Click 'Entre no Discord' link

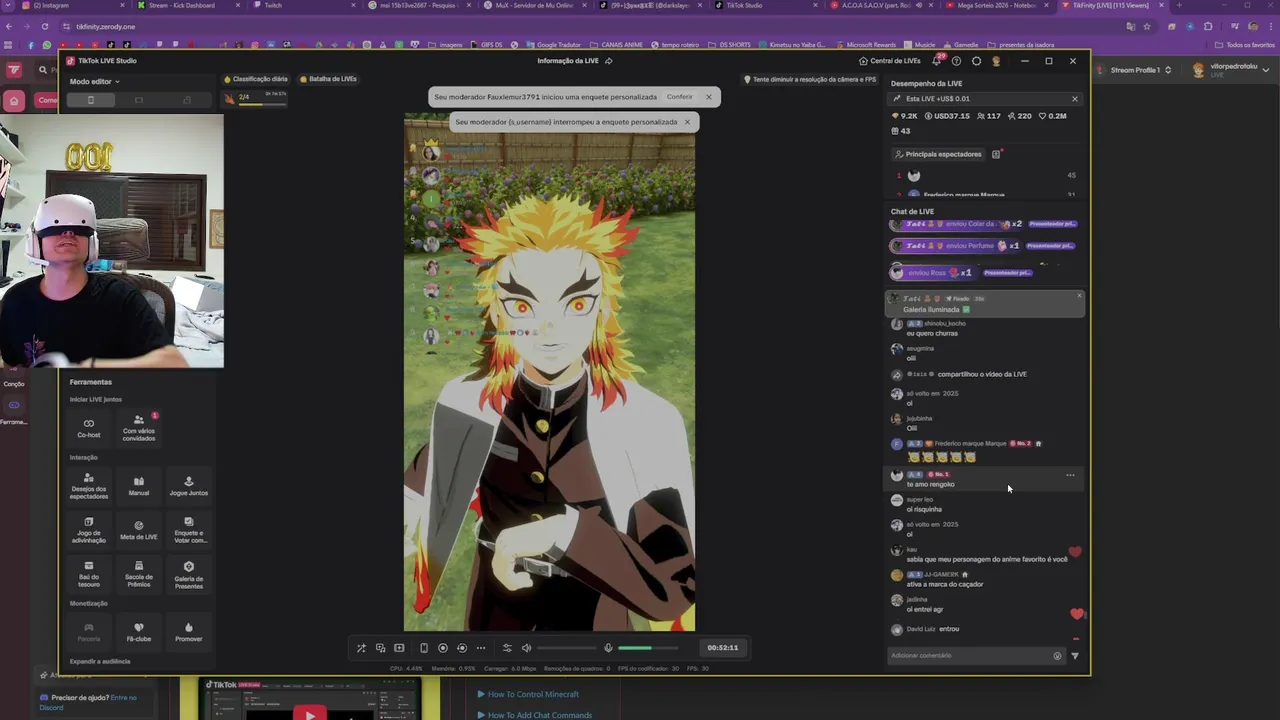click(87, 702)
